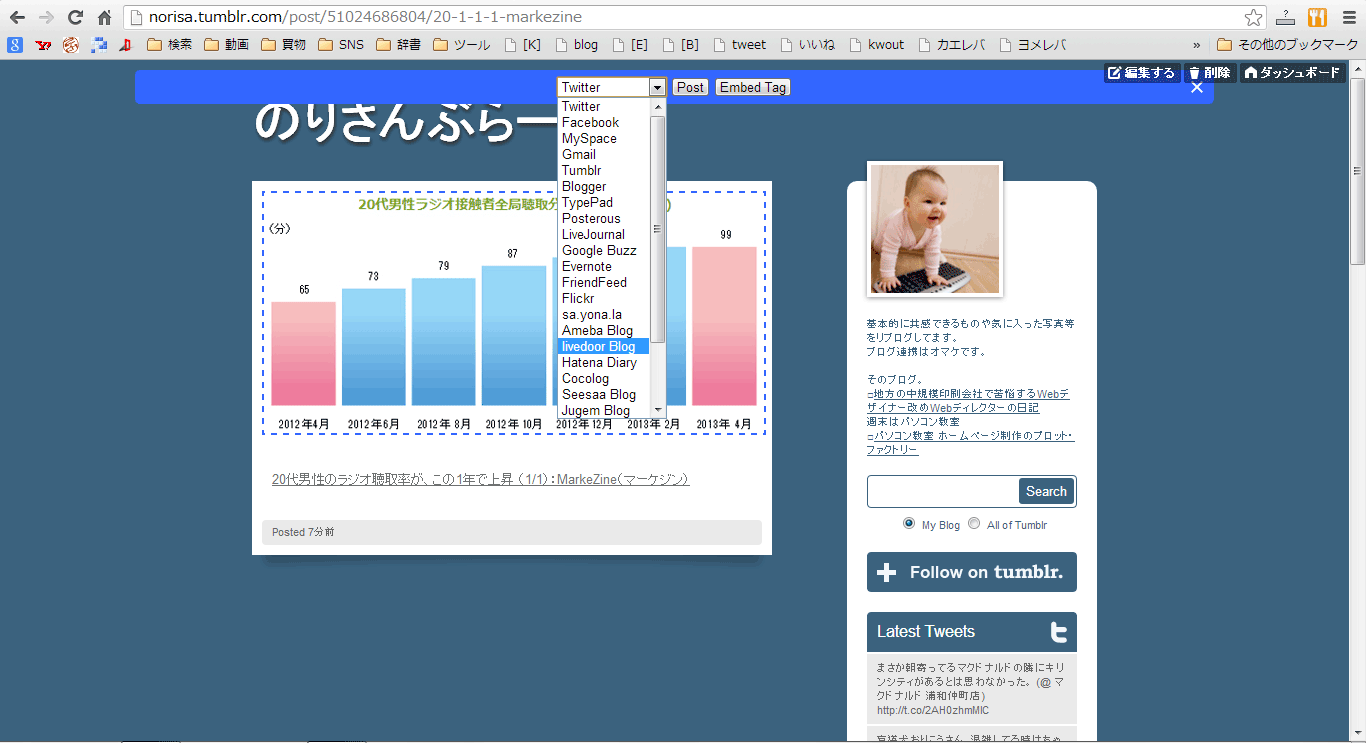Click the question-mark extension icon
This screenshot has width=1366, height=743.
pyautogui.click(x=1286, y=17)
